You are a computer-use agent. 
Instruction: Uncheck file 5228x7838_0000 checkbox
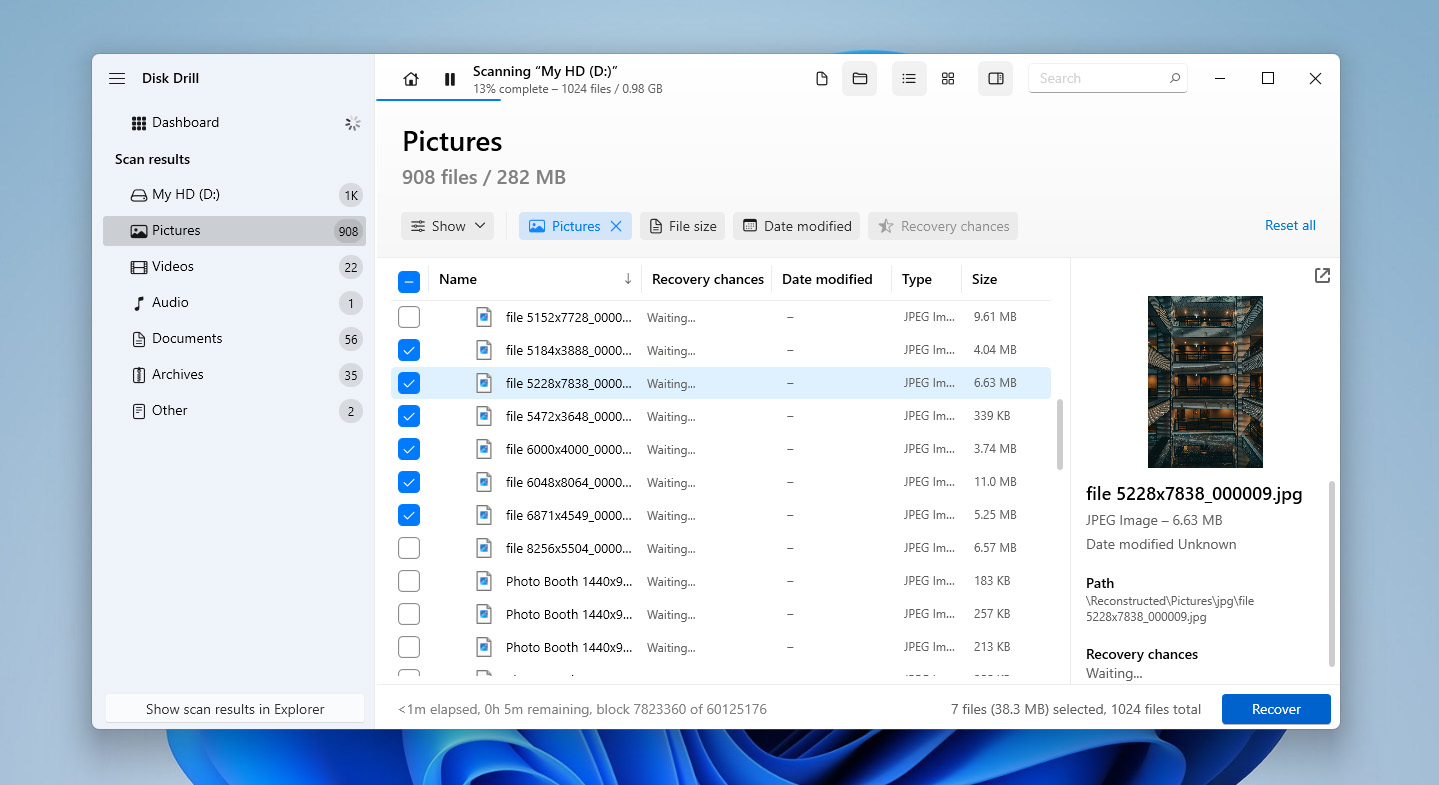[x=408, y=382]
